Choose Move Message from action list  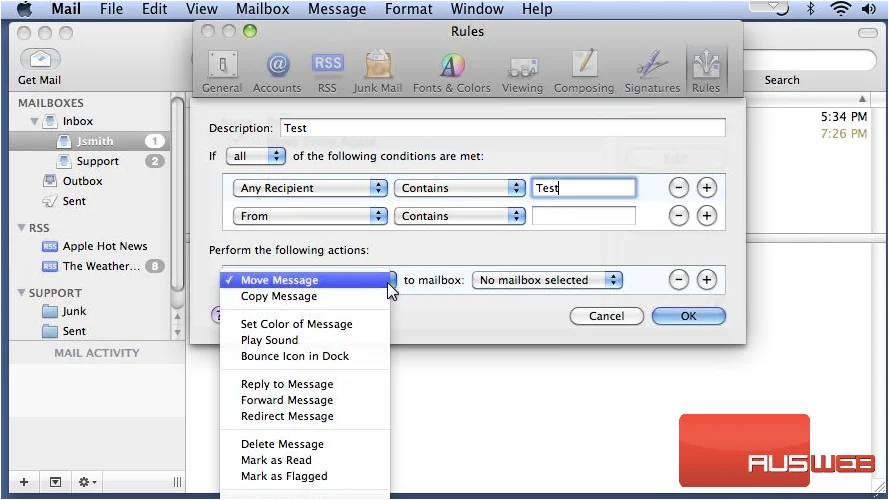[x=305, y=280]
